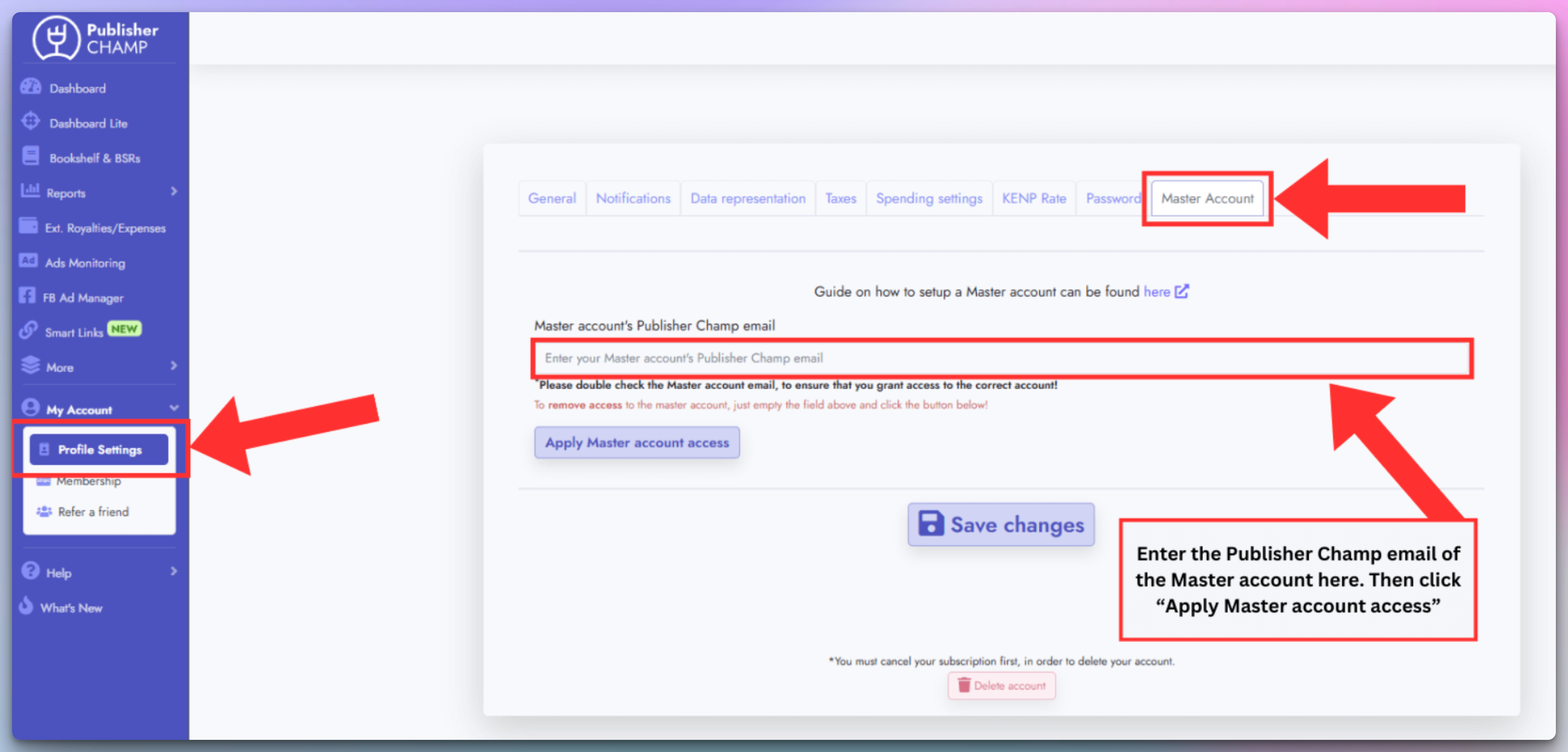Click the Dashboard Lite crosshair icon
This screenshot has height=752, width=1568.
(x=30, y=121)
